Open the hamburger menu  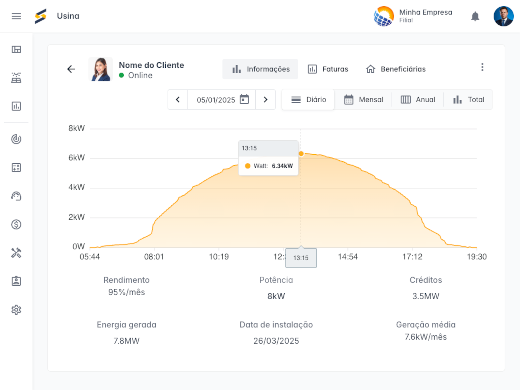16,16
